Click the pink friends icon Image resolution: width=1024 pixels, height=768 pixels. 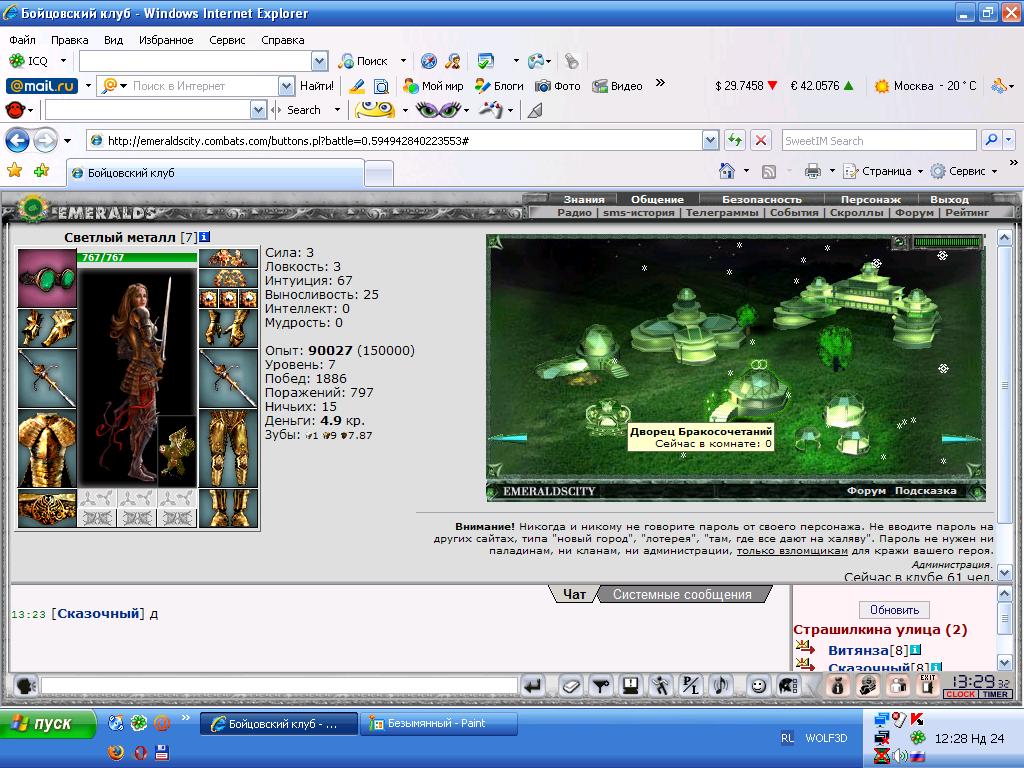898,685
